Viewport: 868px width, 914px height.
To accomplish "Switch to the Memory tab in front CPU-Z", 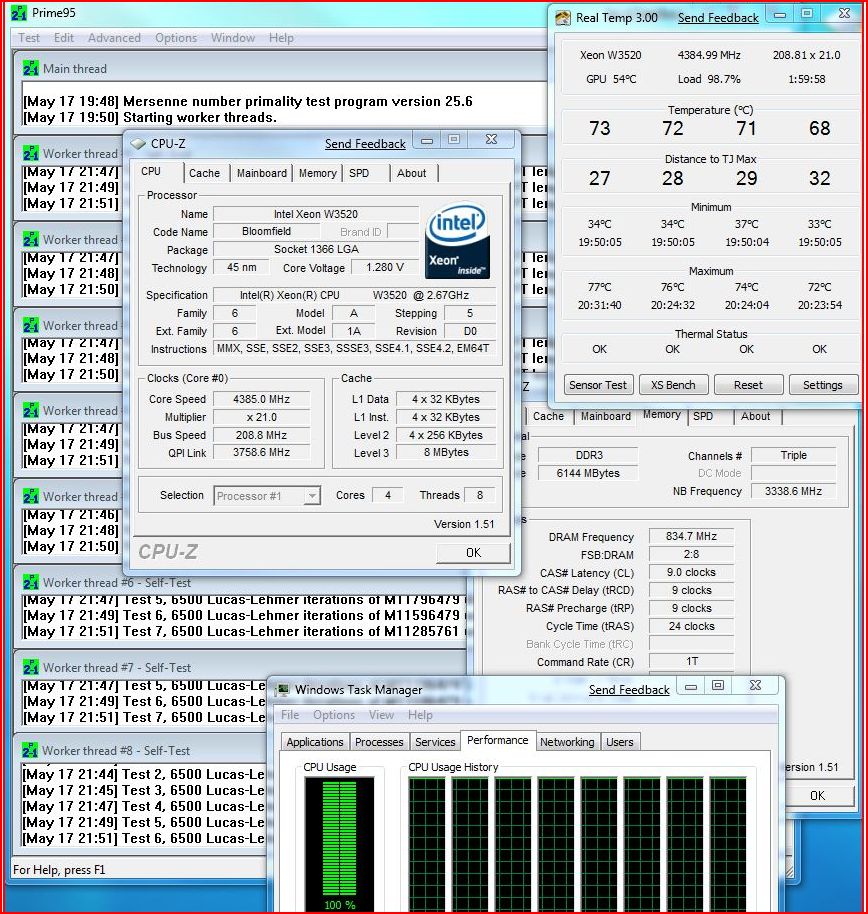I will click(318, 173).
